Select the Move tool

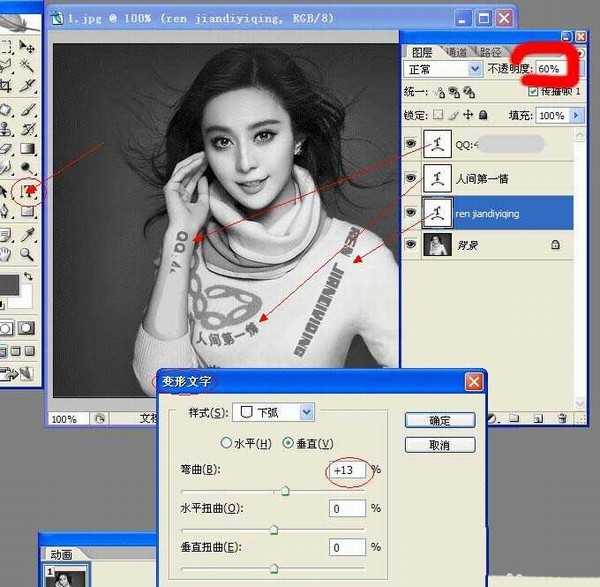coord(28,47)
